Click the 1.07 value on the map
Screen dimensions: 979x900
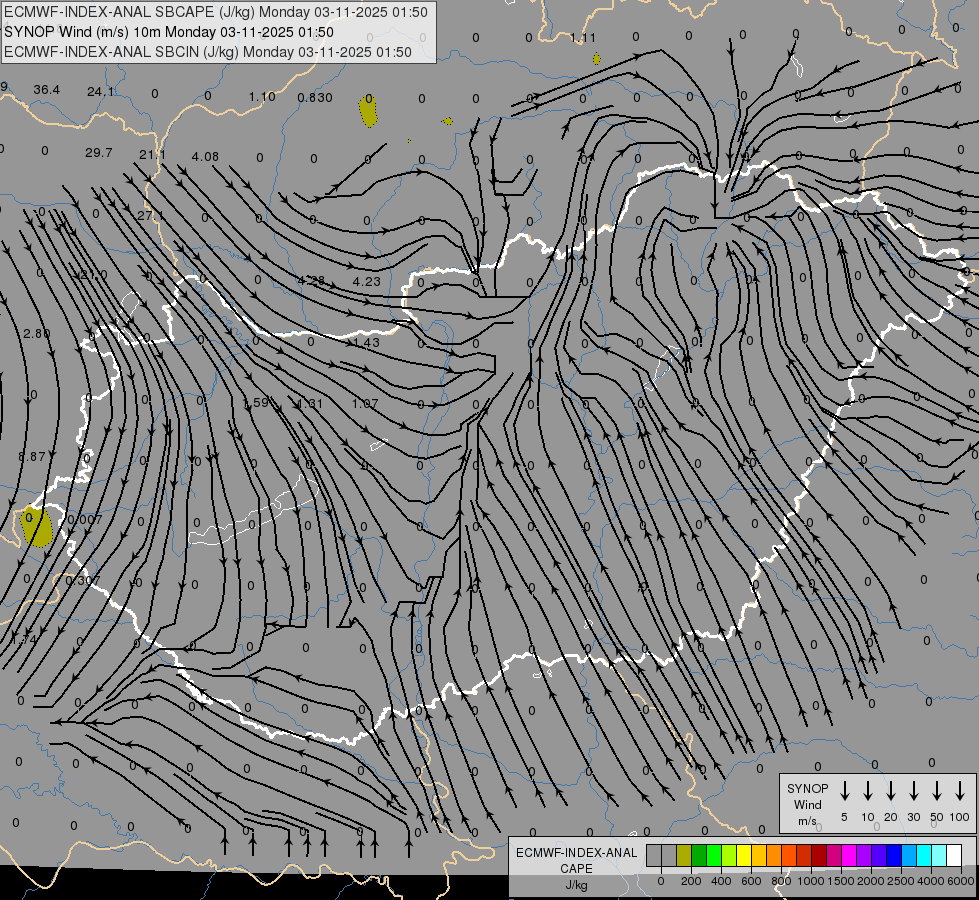point(365,403)
